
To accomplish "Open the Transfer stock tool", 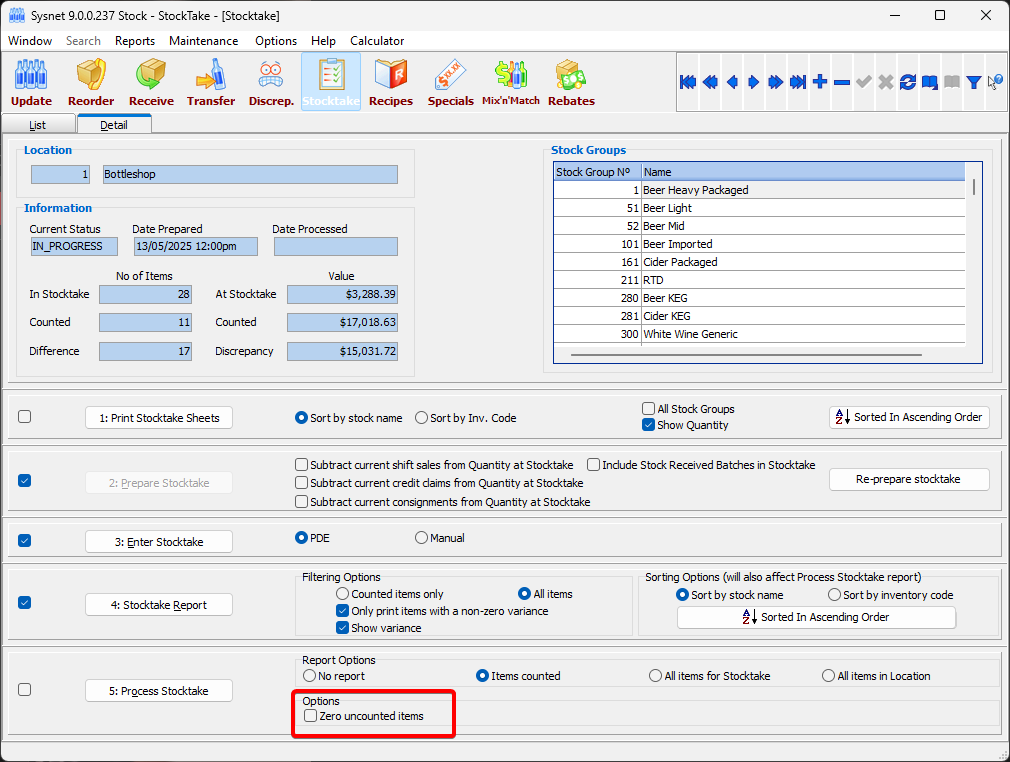I will pyautogui.click(x=211, y=82).
